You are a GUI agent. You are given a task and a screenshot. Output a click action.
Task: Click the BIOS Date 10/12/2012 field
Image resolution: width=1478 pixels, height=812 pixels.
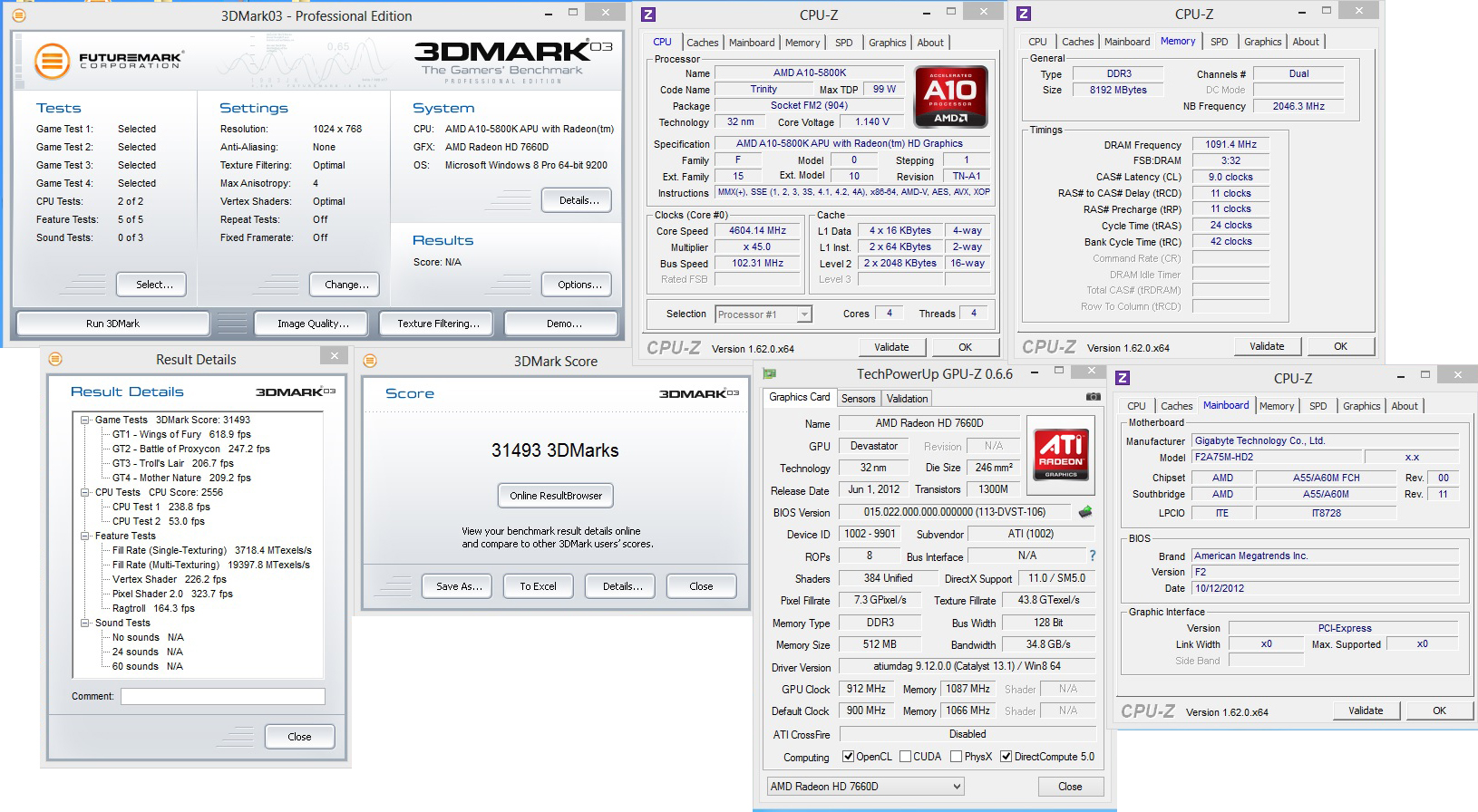pyautogui.click(x=1324, y=588)
